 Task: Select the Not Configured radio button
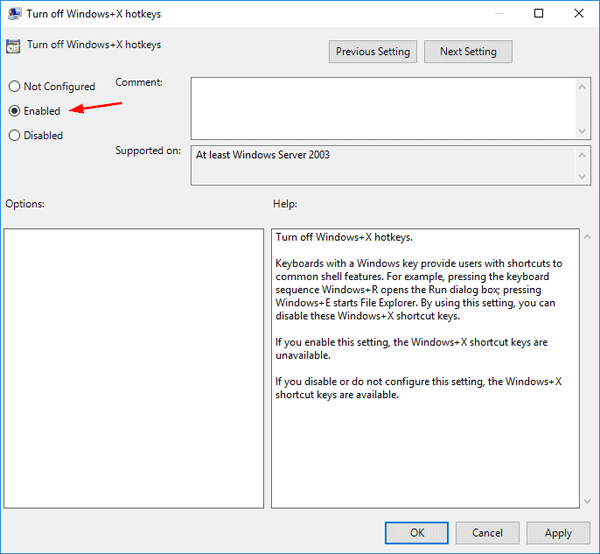(x=14, y=87)
